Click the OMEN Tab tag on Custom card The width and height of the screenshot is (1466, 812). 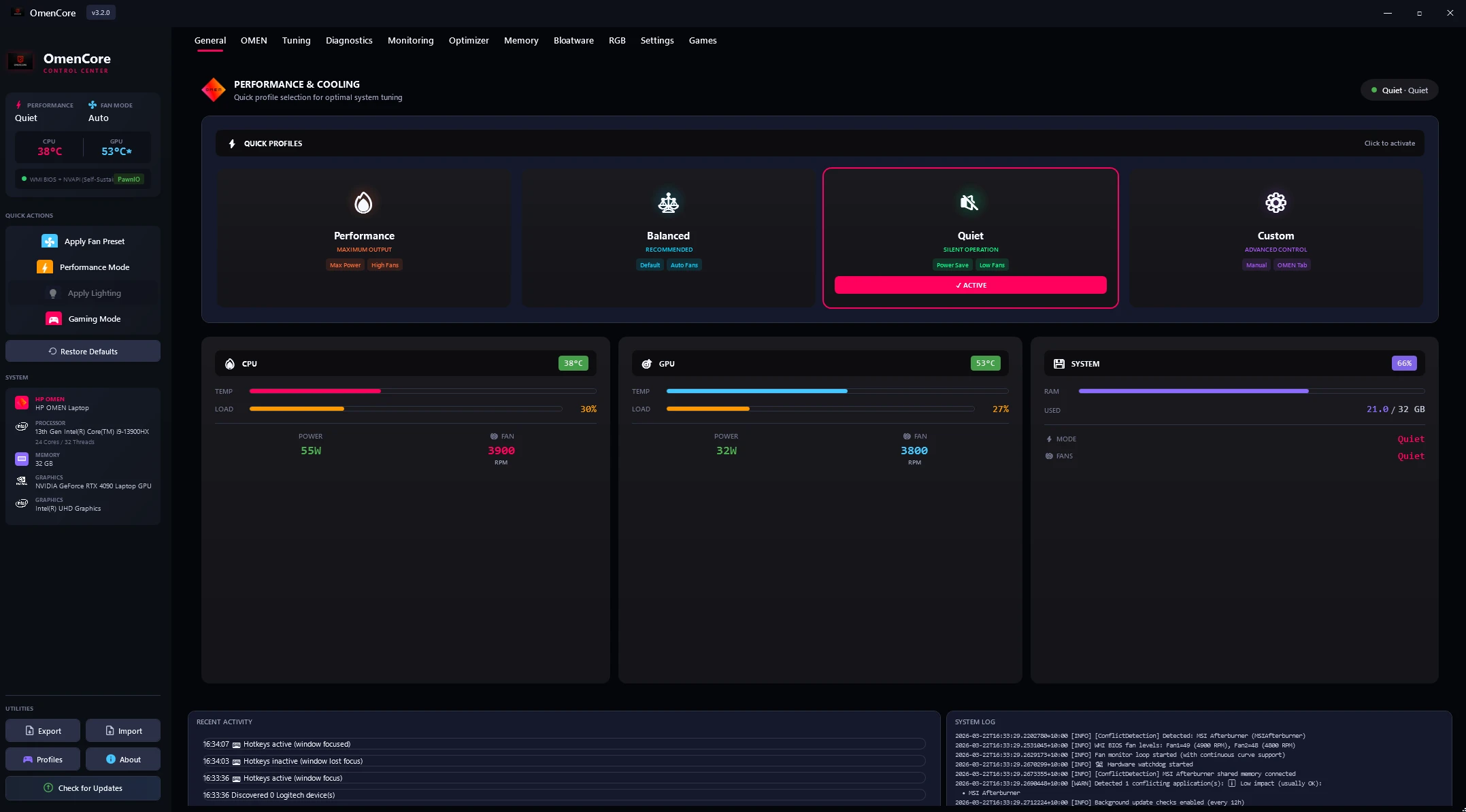pyautogui.click(x=1292, y=265)
